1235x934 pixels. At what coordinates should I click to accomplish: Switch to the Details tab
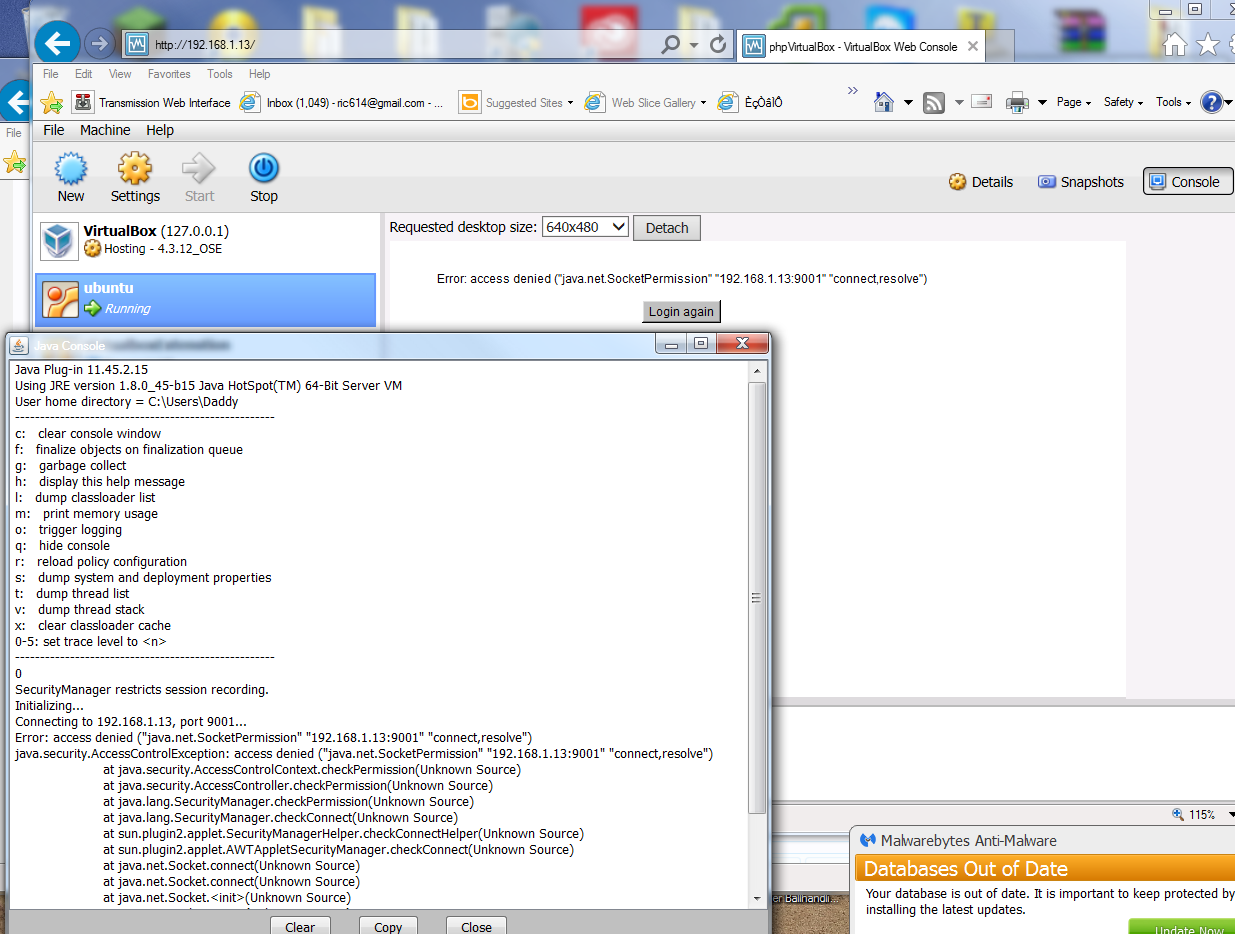coord(981,182)
